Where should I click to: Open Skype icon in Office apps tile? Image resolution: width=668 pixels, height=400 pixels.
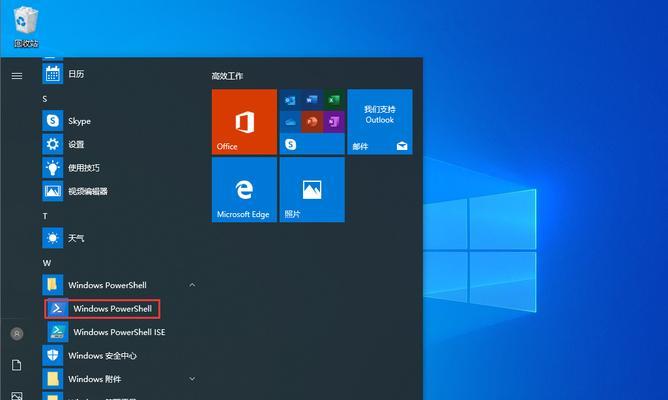291,144
